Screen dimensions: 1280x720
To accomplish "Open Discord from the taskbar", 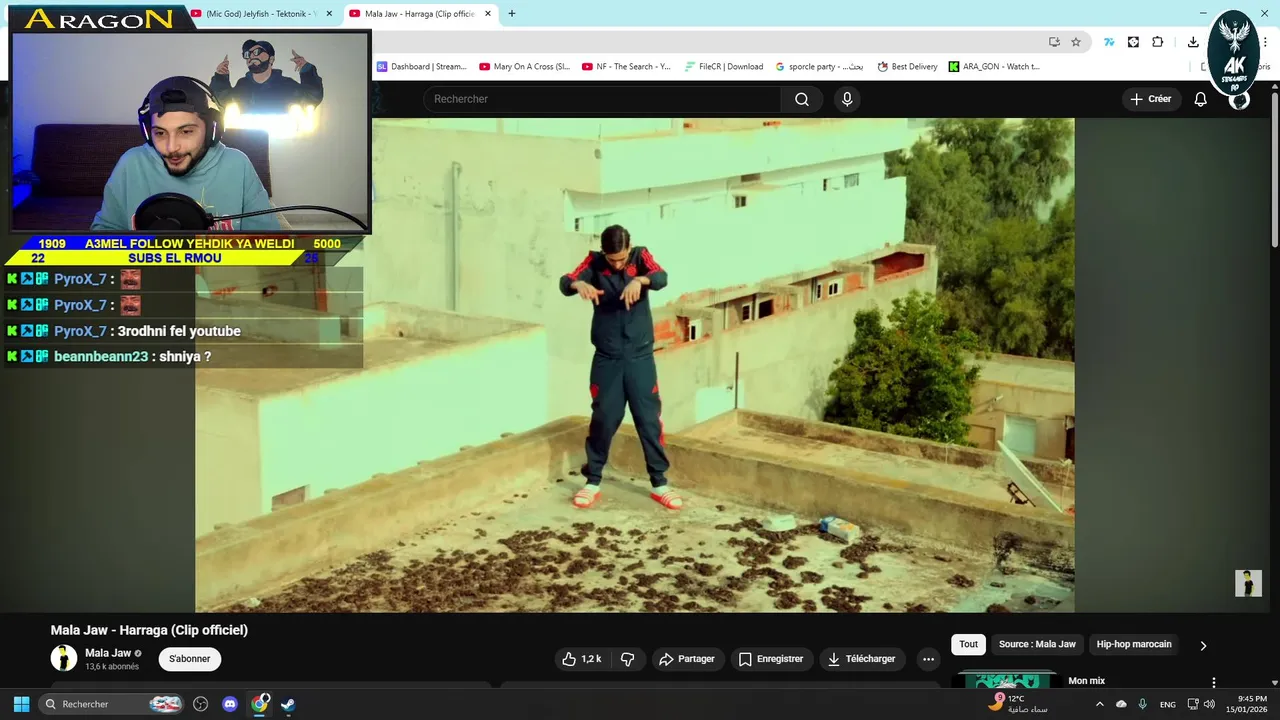I will (x=230, y=704).
